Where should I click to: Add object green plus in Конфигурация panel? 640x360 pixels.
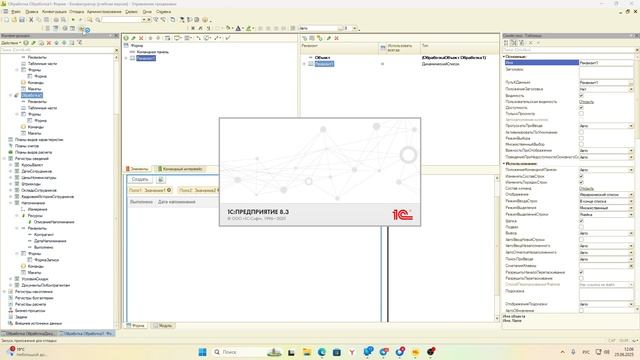tap(26, 42)
